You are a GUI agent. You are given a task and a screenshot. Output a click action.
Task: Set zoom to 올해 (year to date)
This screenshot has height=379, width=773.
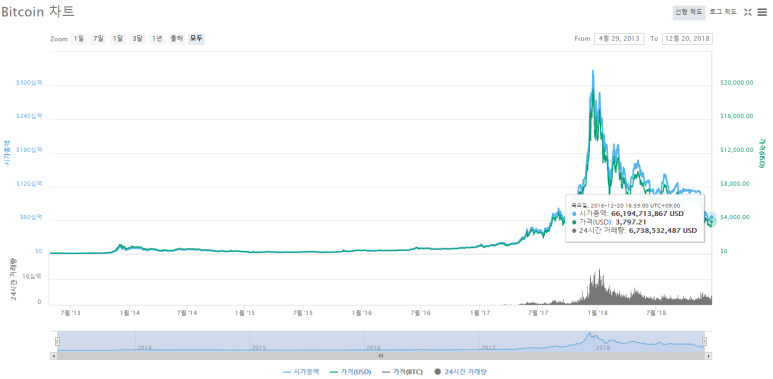[176, 38]
